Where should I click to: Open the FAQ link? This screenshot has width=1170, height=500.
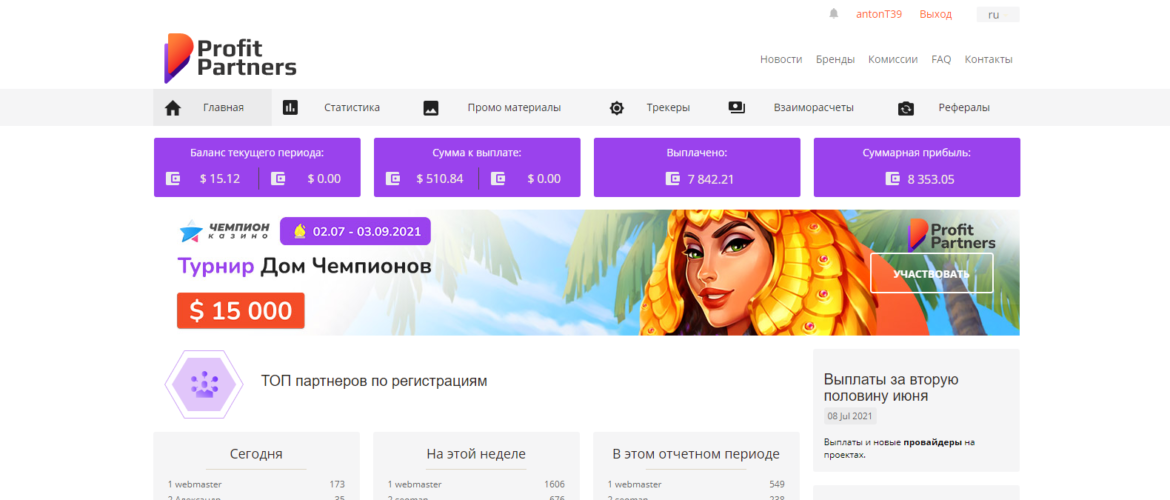click(x=941, y=59)
